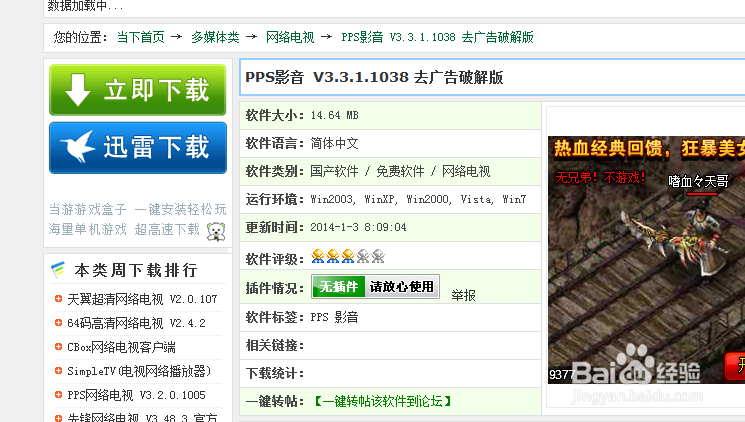Open CBox网络电视客户端 in ranking list

click(x=121, y=347)
